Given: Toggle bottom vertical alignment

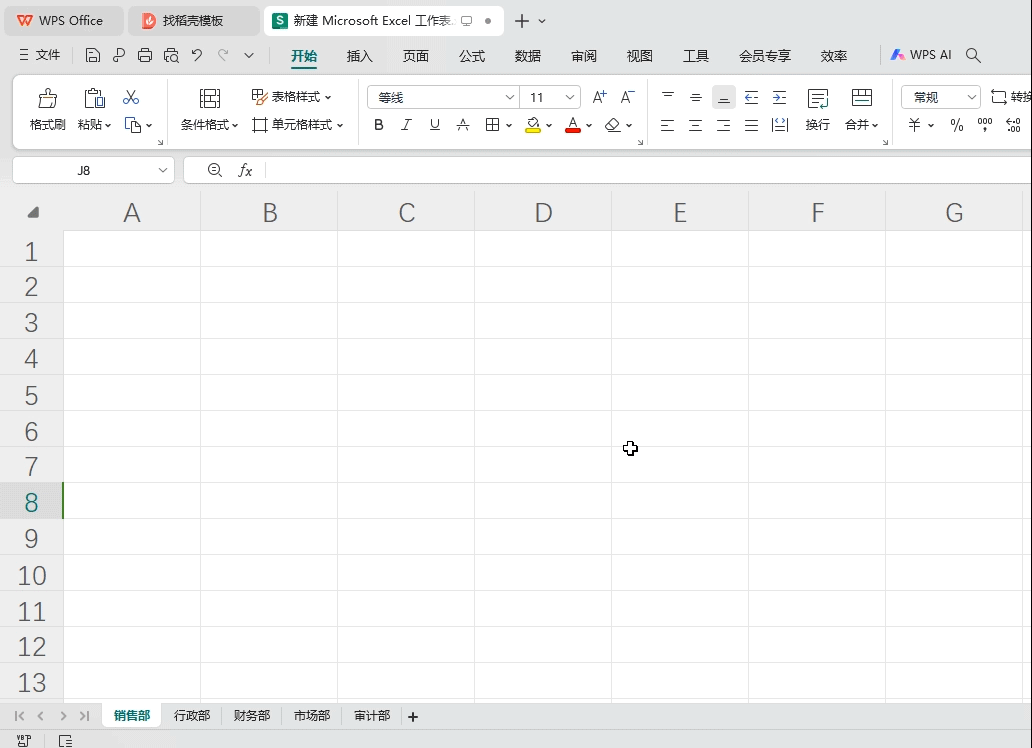Looking at the screenshot, I should 723,97.
